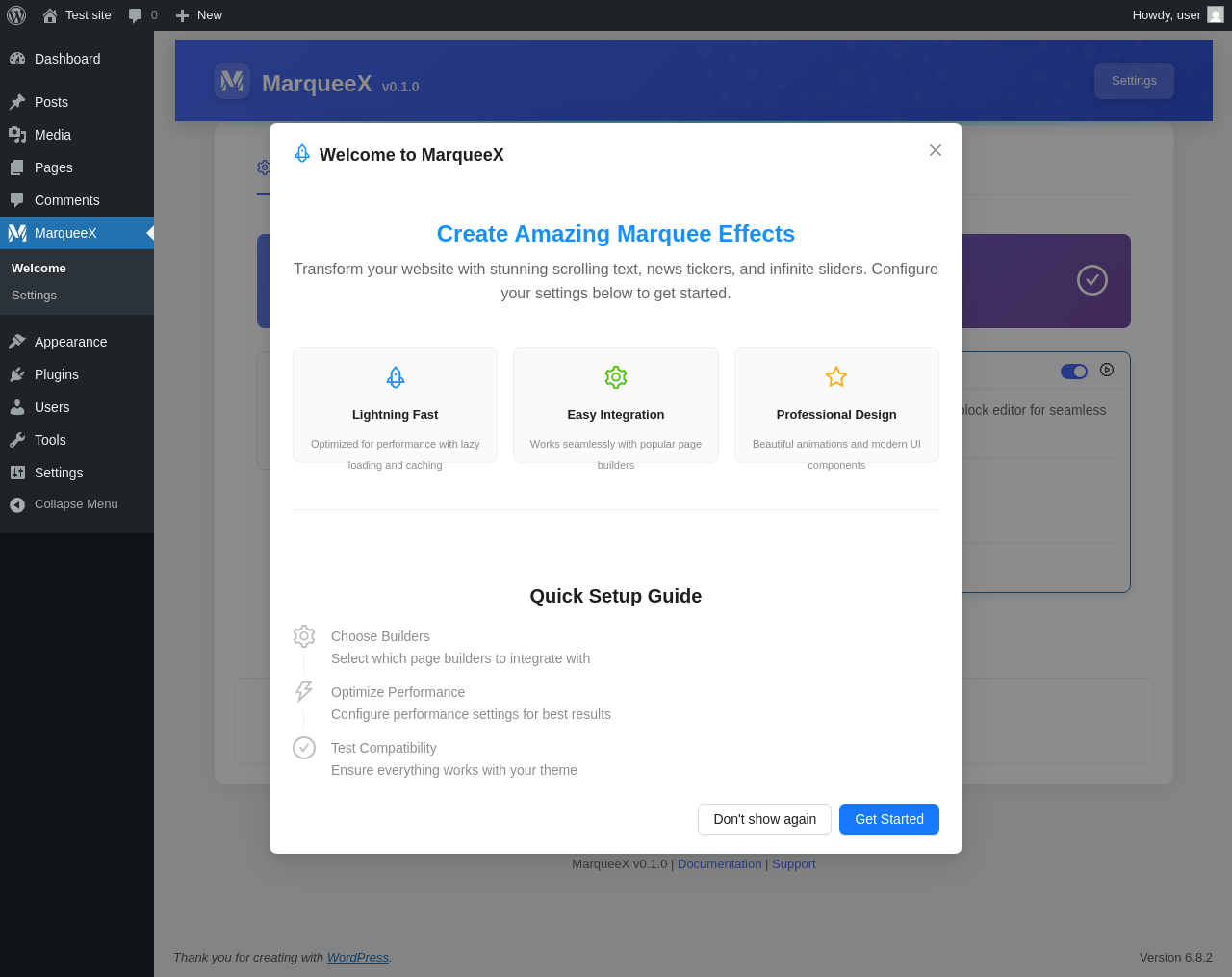Click the Pages icon in sidebar

click(17, 167)
